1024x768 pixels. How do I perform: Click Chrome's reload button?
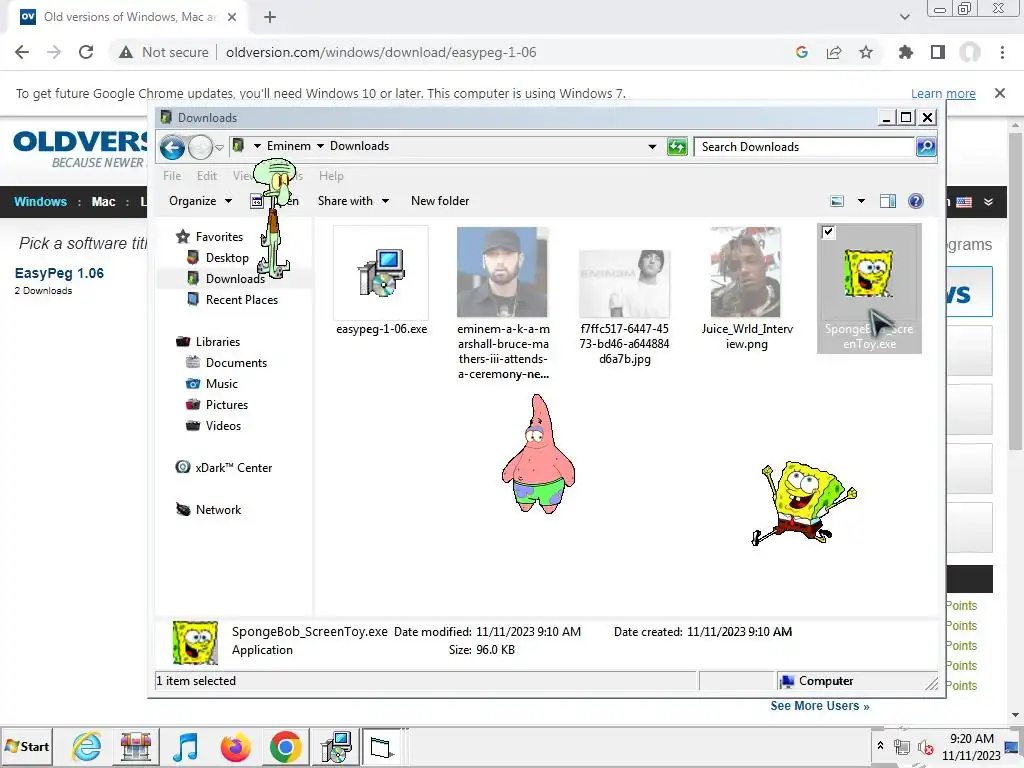click(x=86, y=52)
